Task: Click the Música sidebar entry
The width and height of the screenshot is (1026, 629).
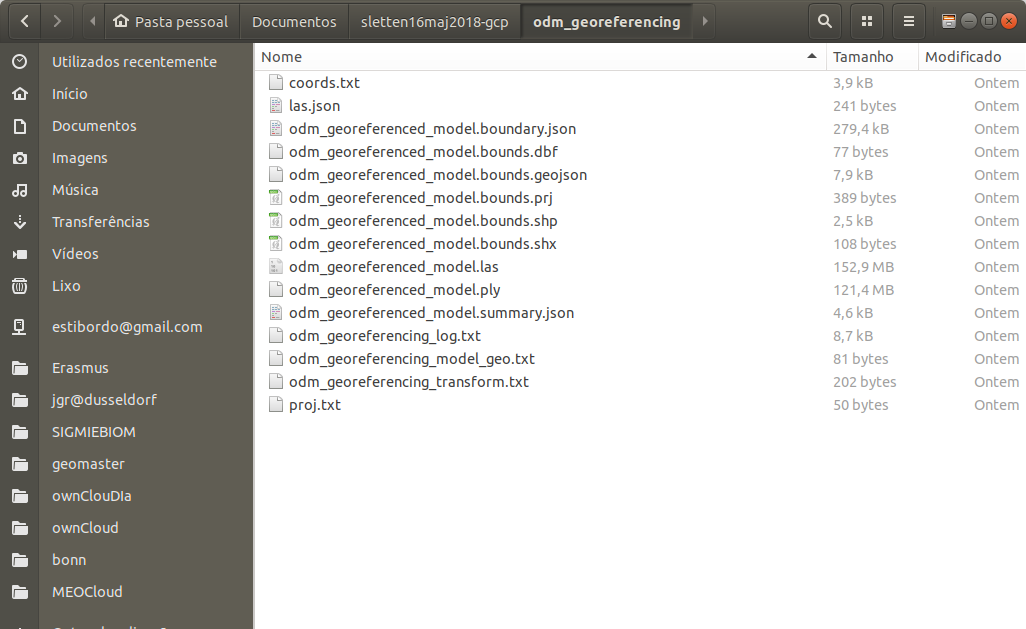Action: click(x=75, y=190)
